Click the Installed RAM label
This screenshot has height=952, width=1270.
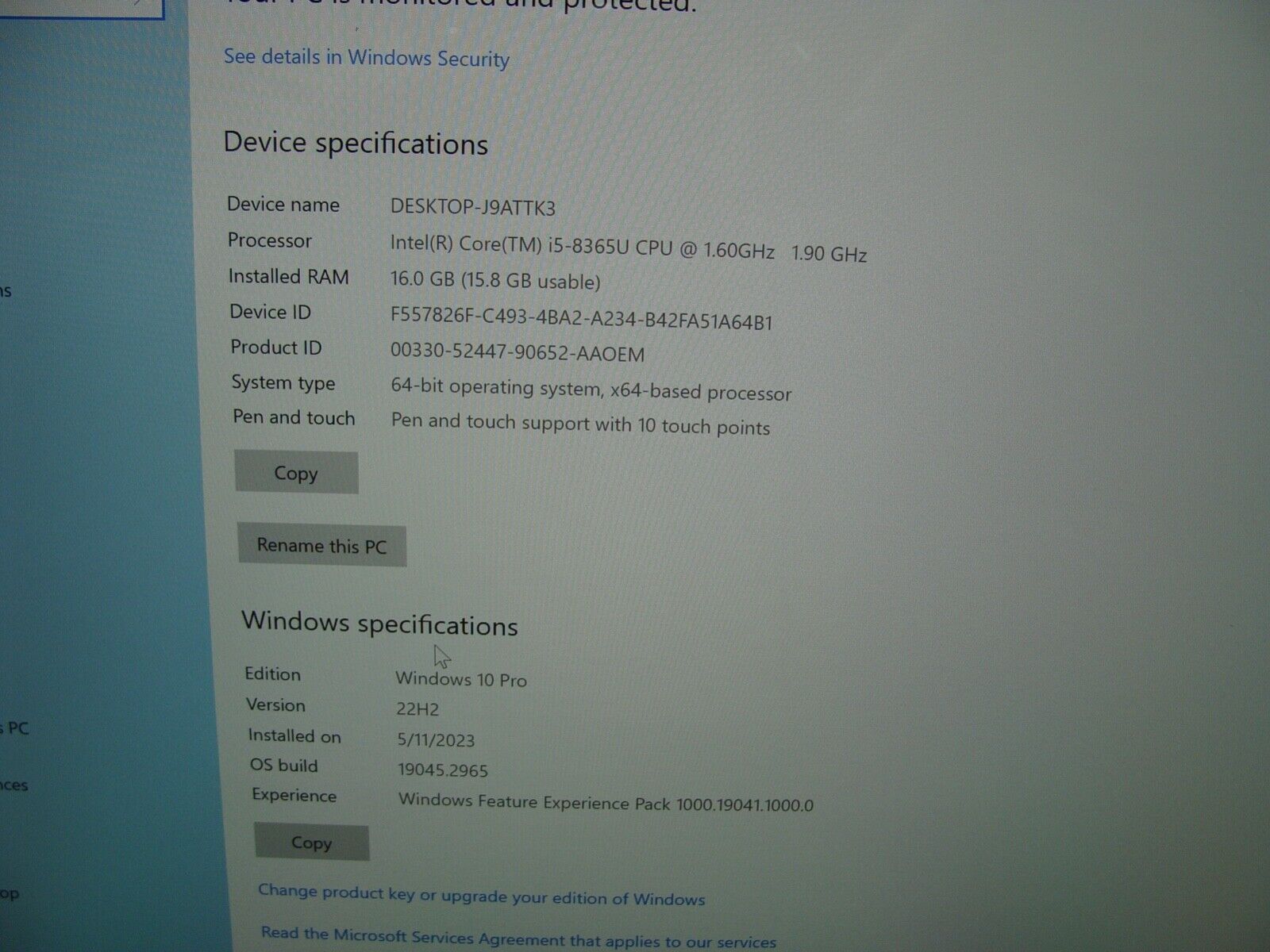click(289, 277)
